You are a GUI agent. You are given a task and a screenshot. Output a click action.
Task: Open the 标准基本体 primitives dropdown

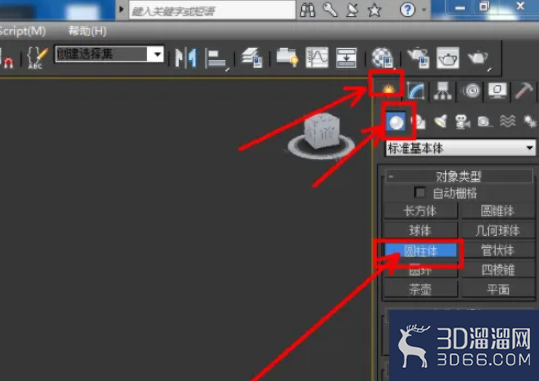tap(461, 148)
